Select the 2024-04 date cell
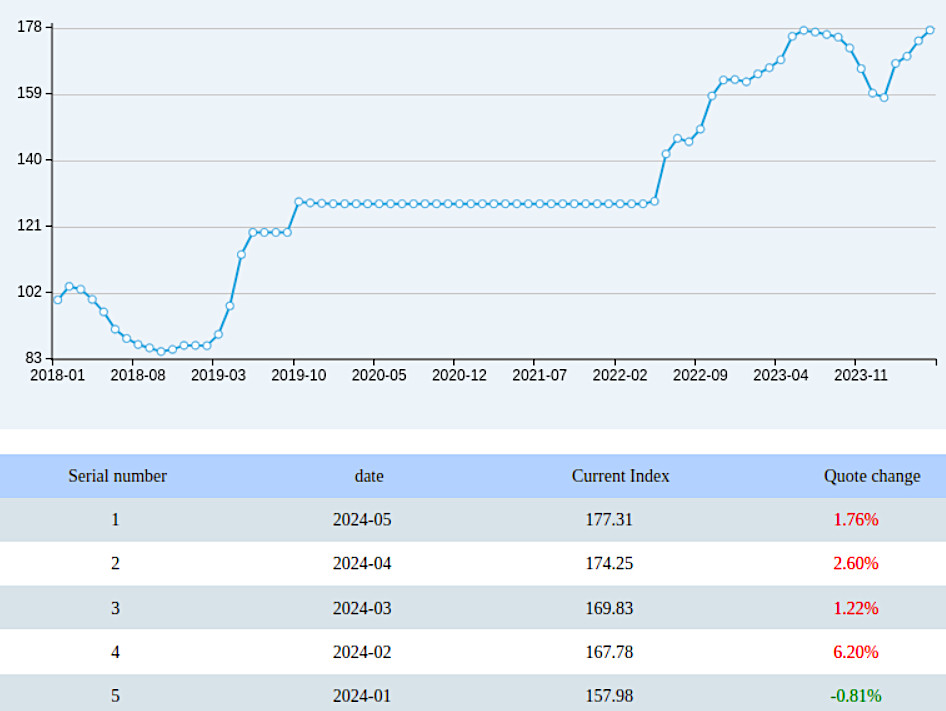Image resolution: width=946 pixels, height=711 pixels. tap(362, 564)
